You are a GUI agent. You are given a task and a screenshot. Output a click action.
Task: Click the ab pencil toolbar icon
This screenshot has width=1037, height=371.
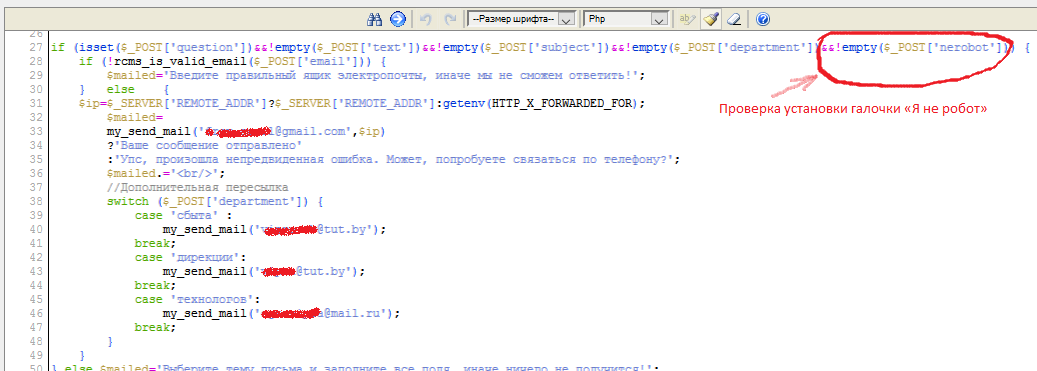687,19
